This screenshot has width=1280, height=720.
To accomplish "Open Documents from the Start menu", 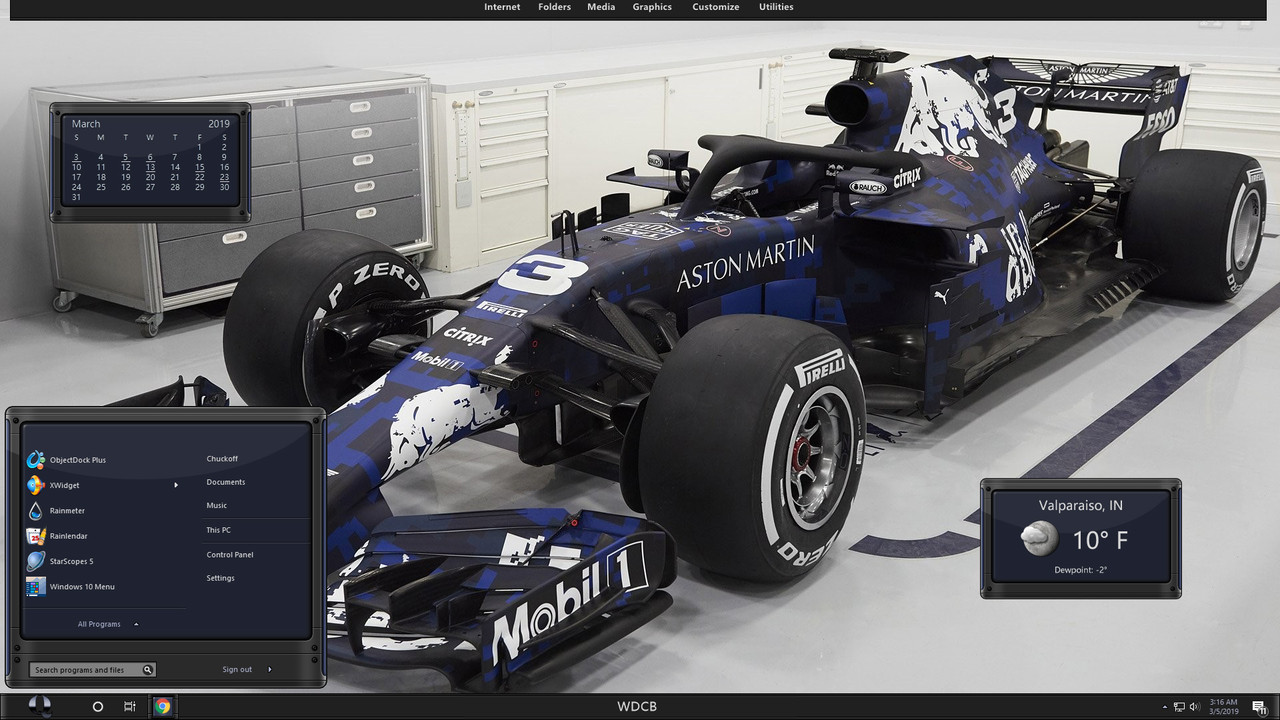I will click(x=226, y=482).
